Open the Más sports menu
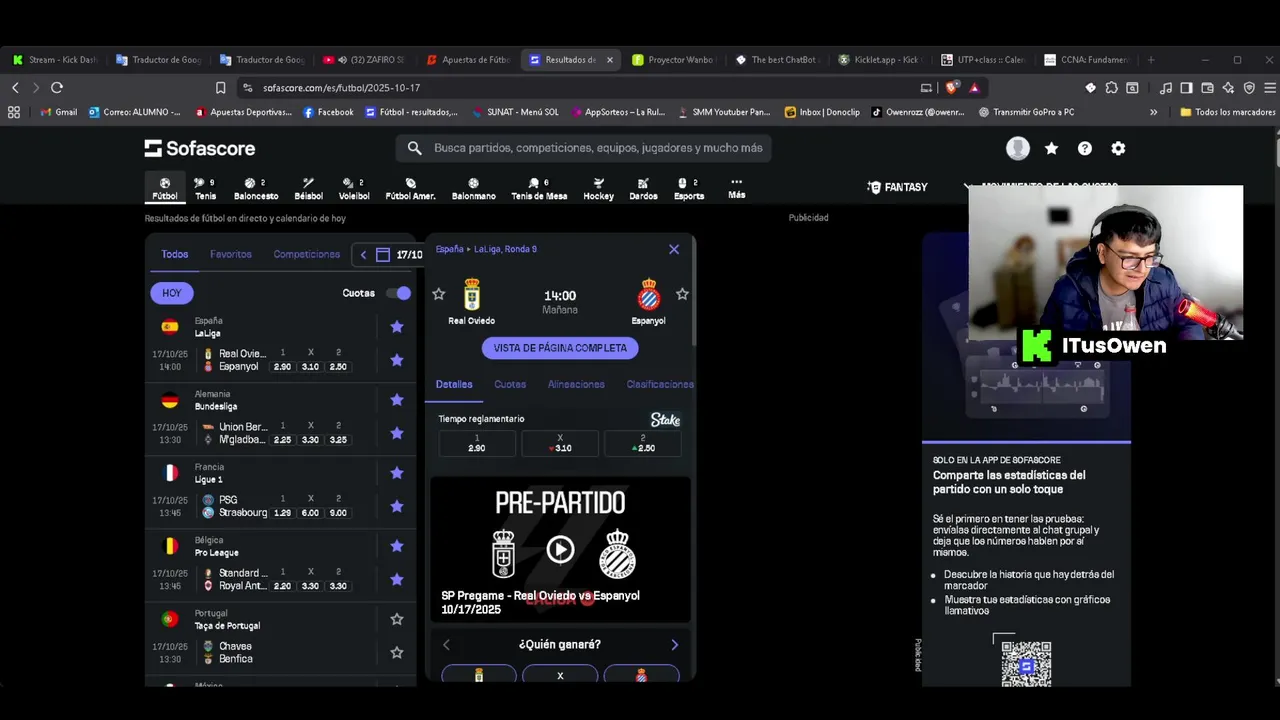The image size is (1280, 720). tap(737, 188)
